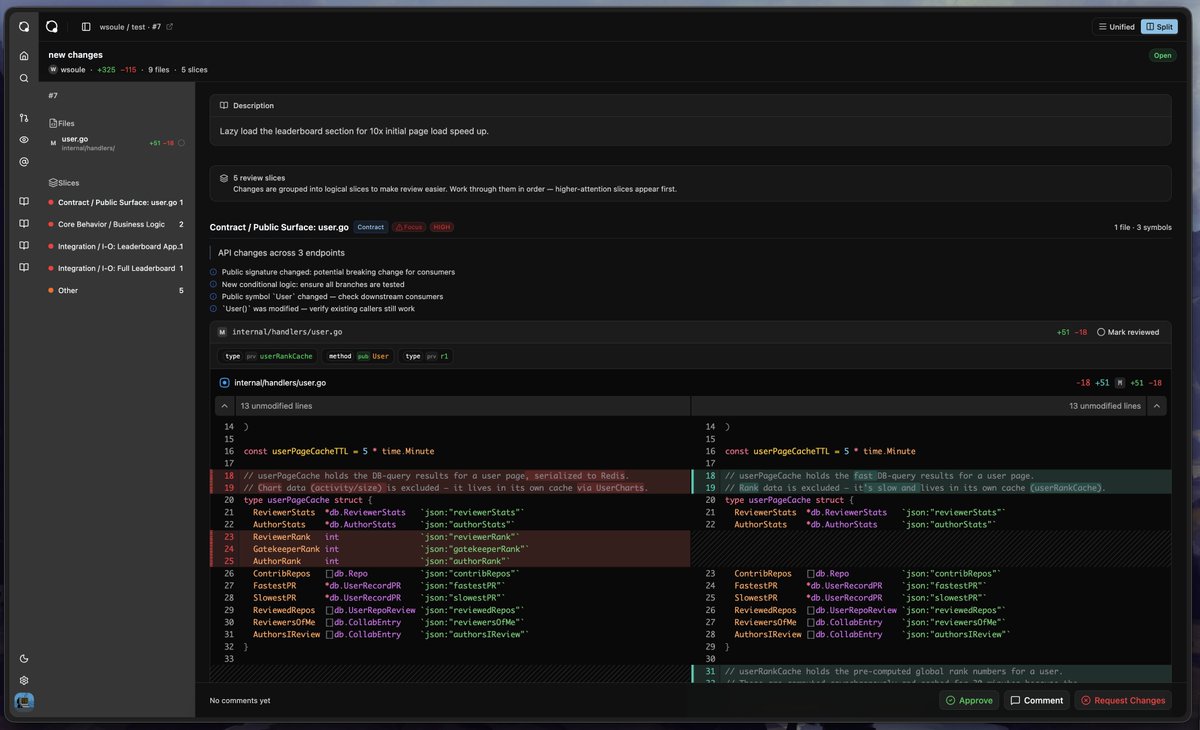
Task: Click the 'new changes' PR title
Action: pyautogui.click(x=75, y=55)
